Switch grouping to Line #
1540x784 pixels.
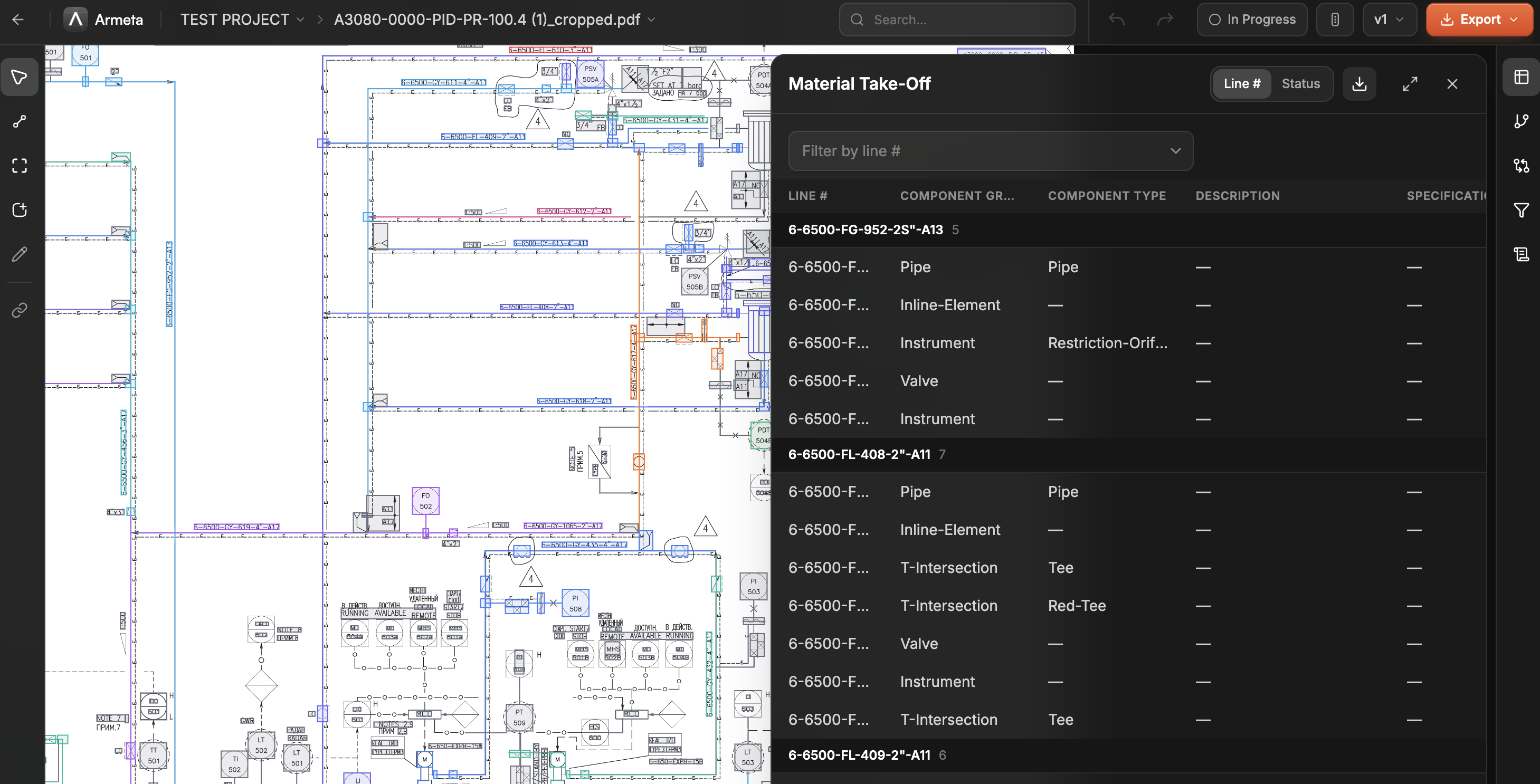pyautogui.click(x=1242, y=84)
